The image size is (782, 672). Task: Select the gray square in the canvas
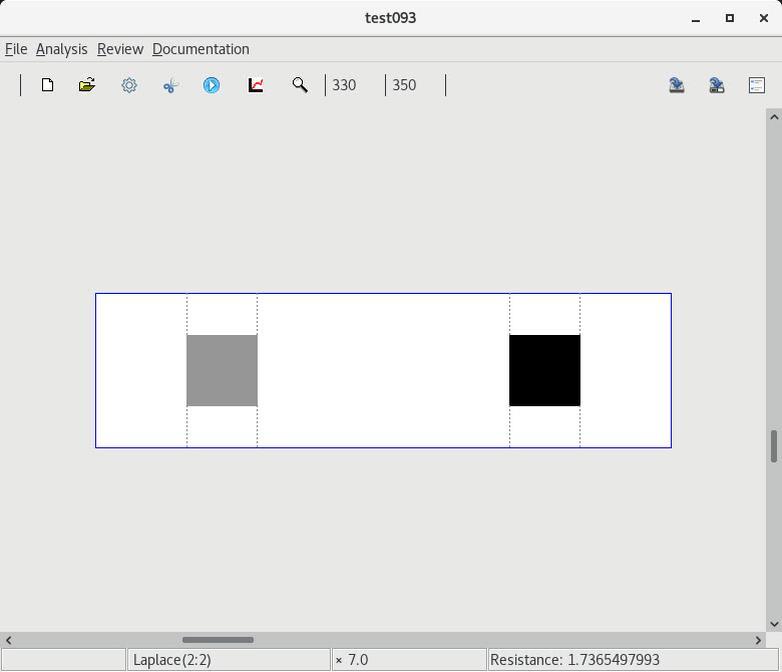[x=222, y=370]
